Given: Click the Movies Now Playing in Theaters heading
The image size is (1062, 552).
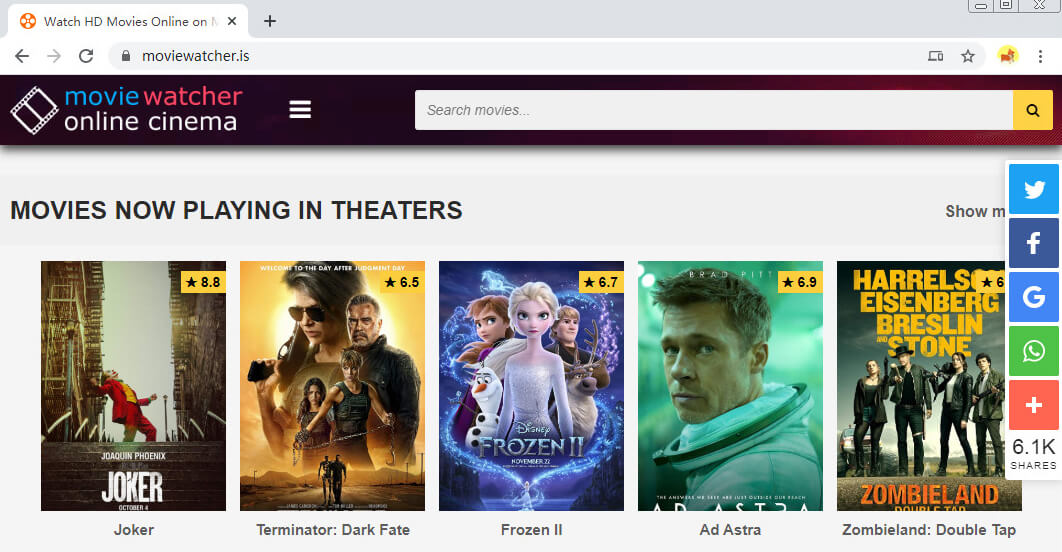Looking at the screenshot, I should (236, 210).
